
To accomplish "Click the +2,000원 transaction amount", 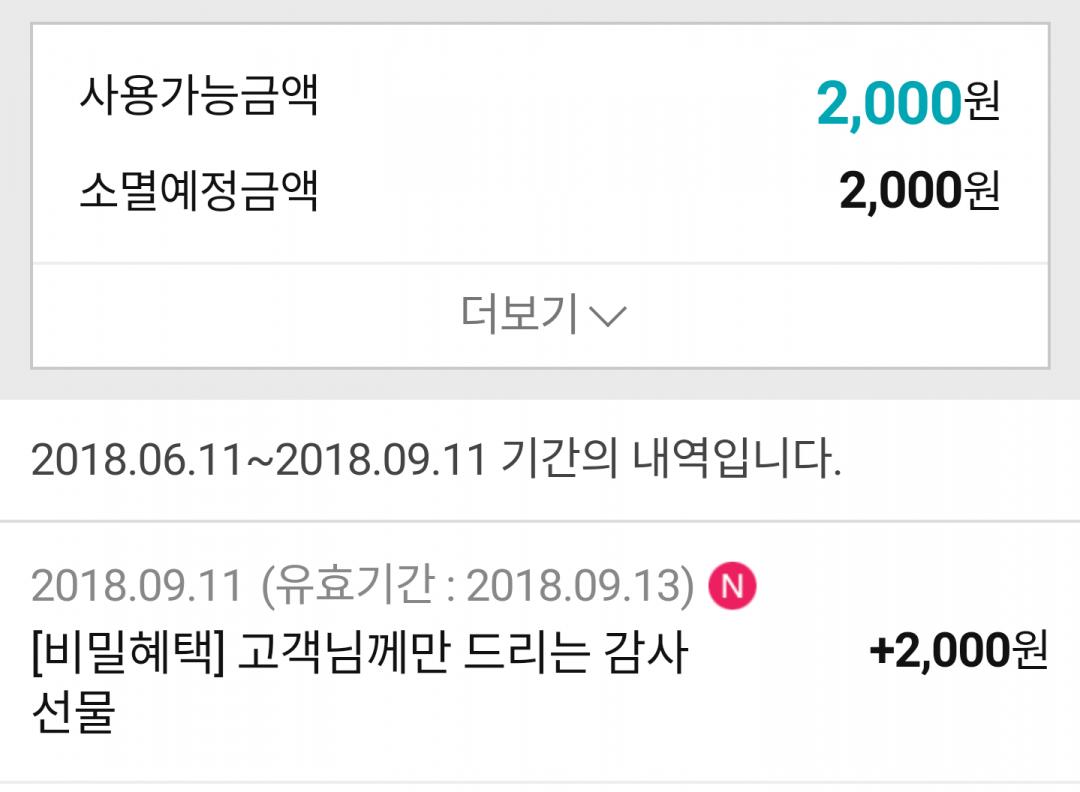I will [958, 653].
